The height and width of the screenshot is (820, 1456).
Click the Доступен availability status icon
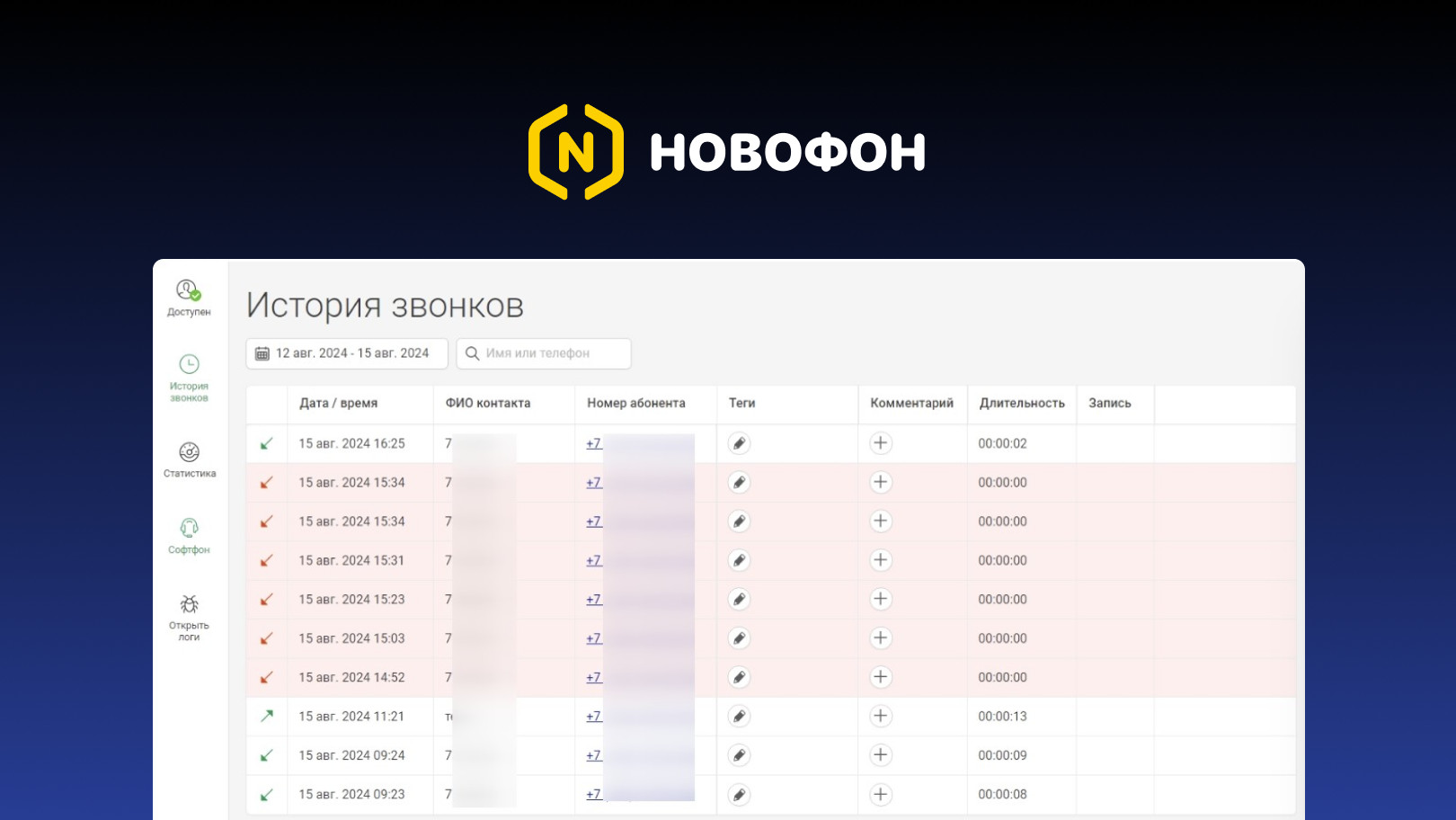(x=189, y=290)
